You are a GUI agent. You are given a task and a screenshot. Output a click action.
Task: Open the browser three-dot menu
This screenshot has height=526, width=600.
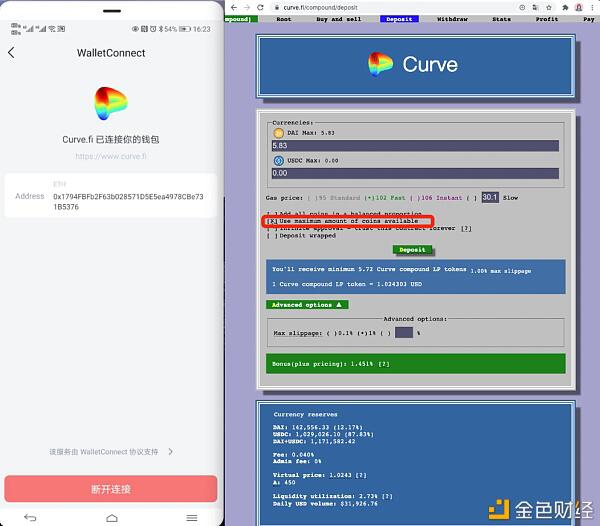(592, 7)
